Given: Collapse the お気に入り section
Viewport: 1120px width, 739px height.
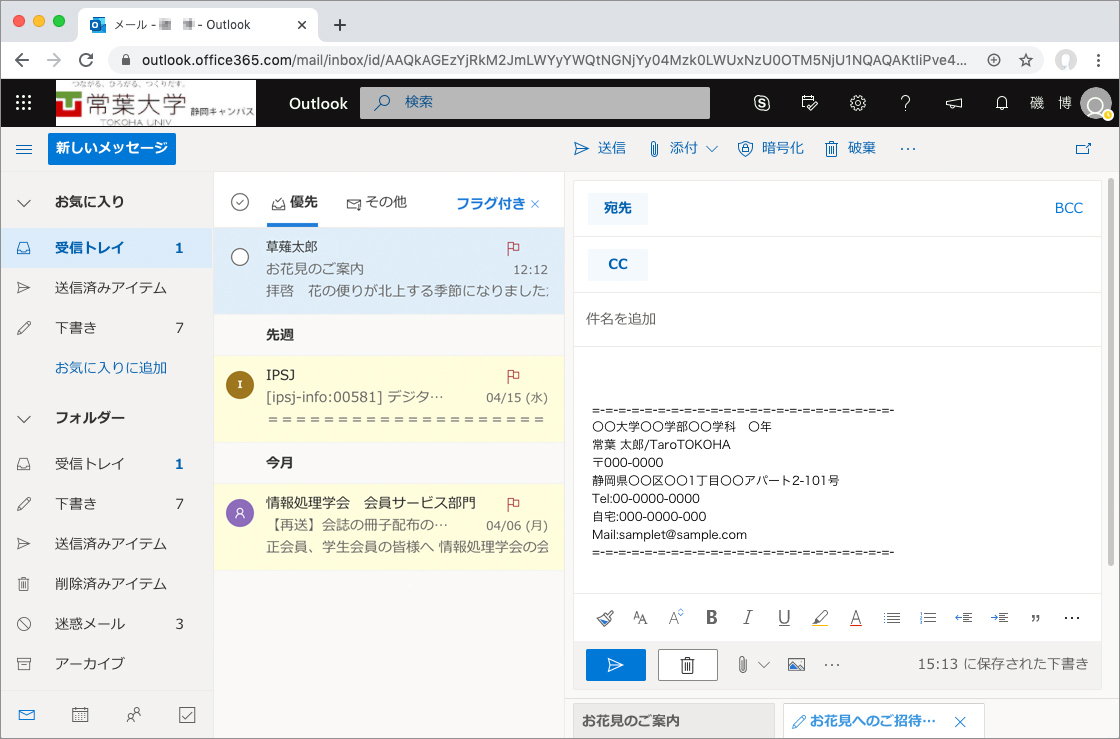Looking at the screenshot, I should tap(25, 202).
